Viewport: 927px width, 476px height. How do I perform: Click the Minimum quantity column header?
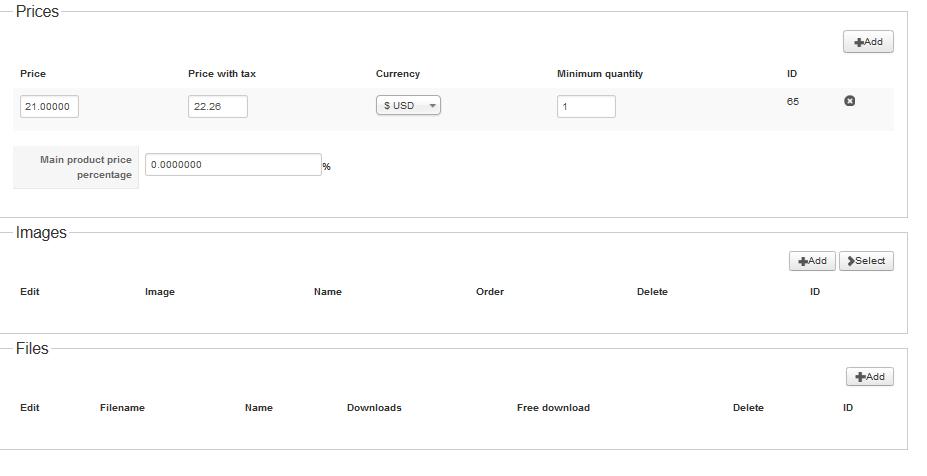[600, 74]
